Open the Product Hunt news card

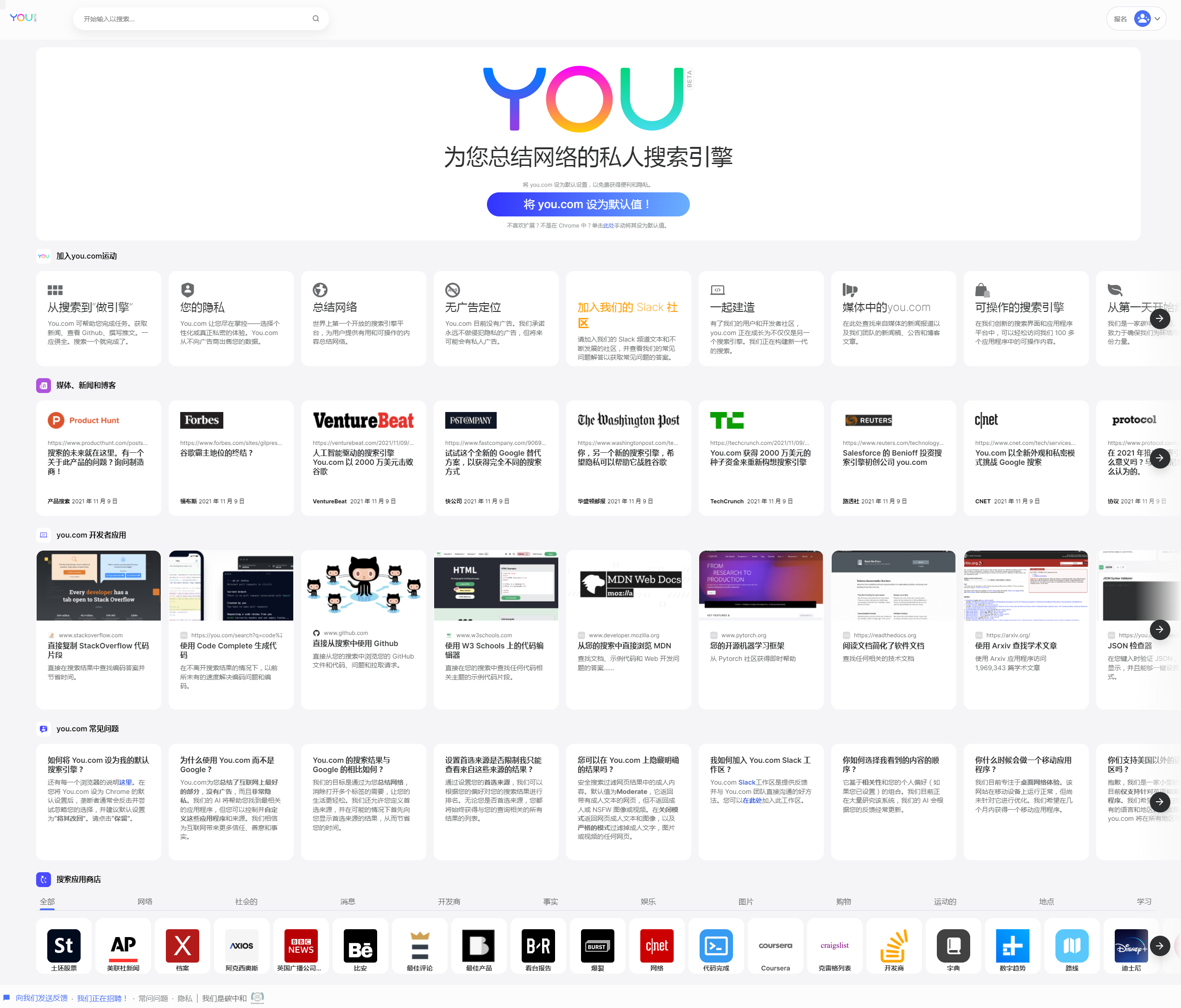(x=99, y=458)
